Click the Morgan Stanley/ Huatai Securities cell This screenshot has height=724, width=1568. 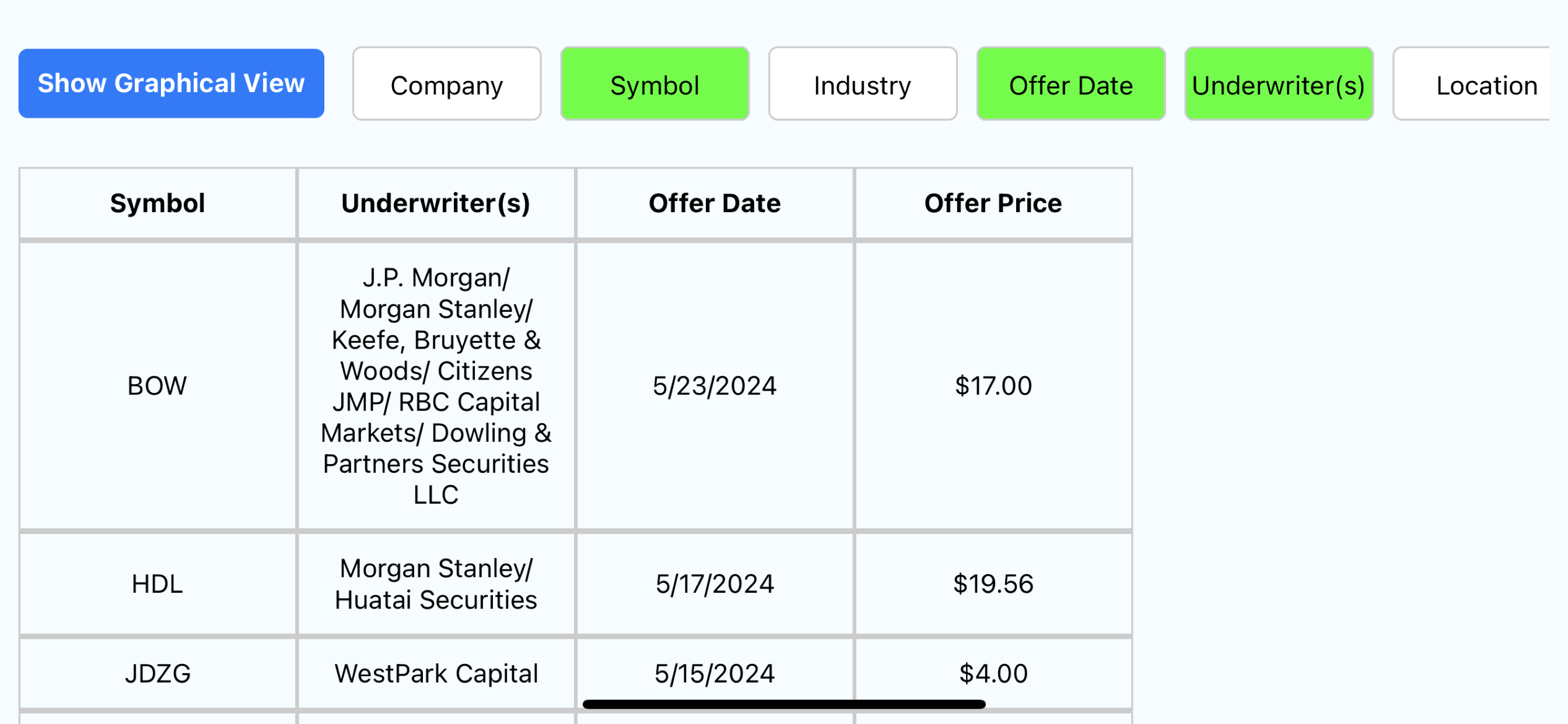(x=436, y=584)
